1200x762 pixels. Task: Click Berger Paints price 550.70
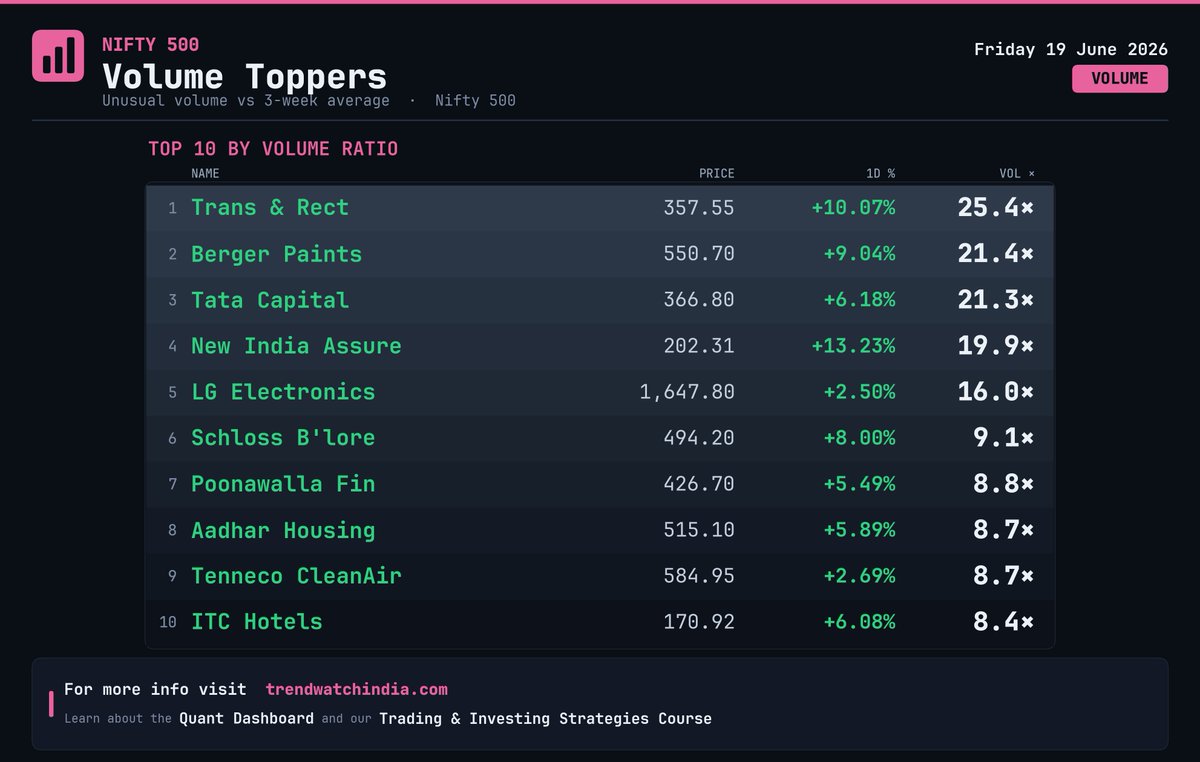click(699, 254)
